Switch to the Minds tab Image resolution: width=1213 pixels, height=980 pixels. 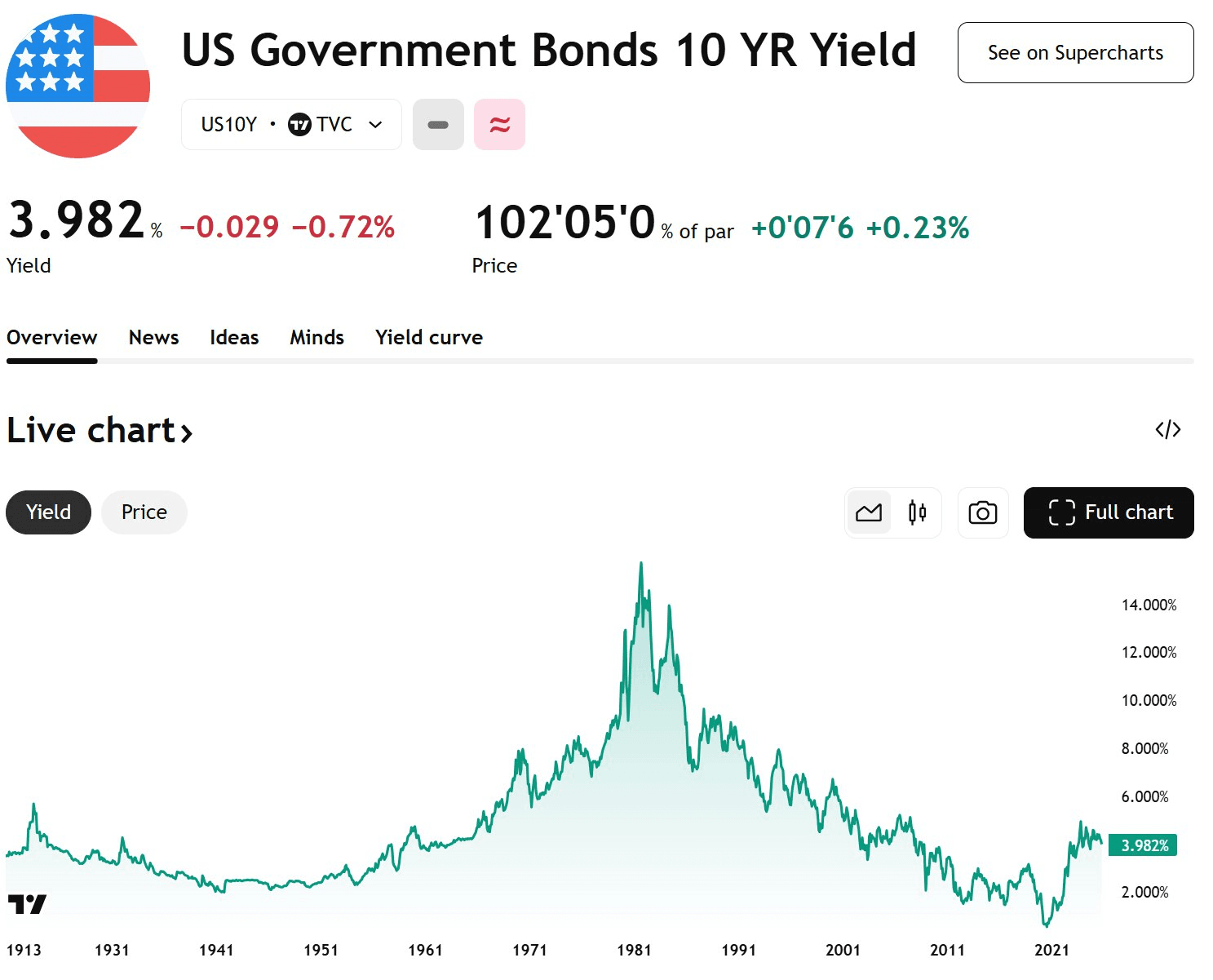[317, 338]
